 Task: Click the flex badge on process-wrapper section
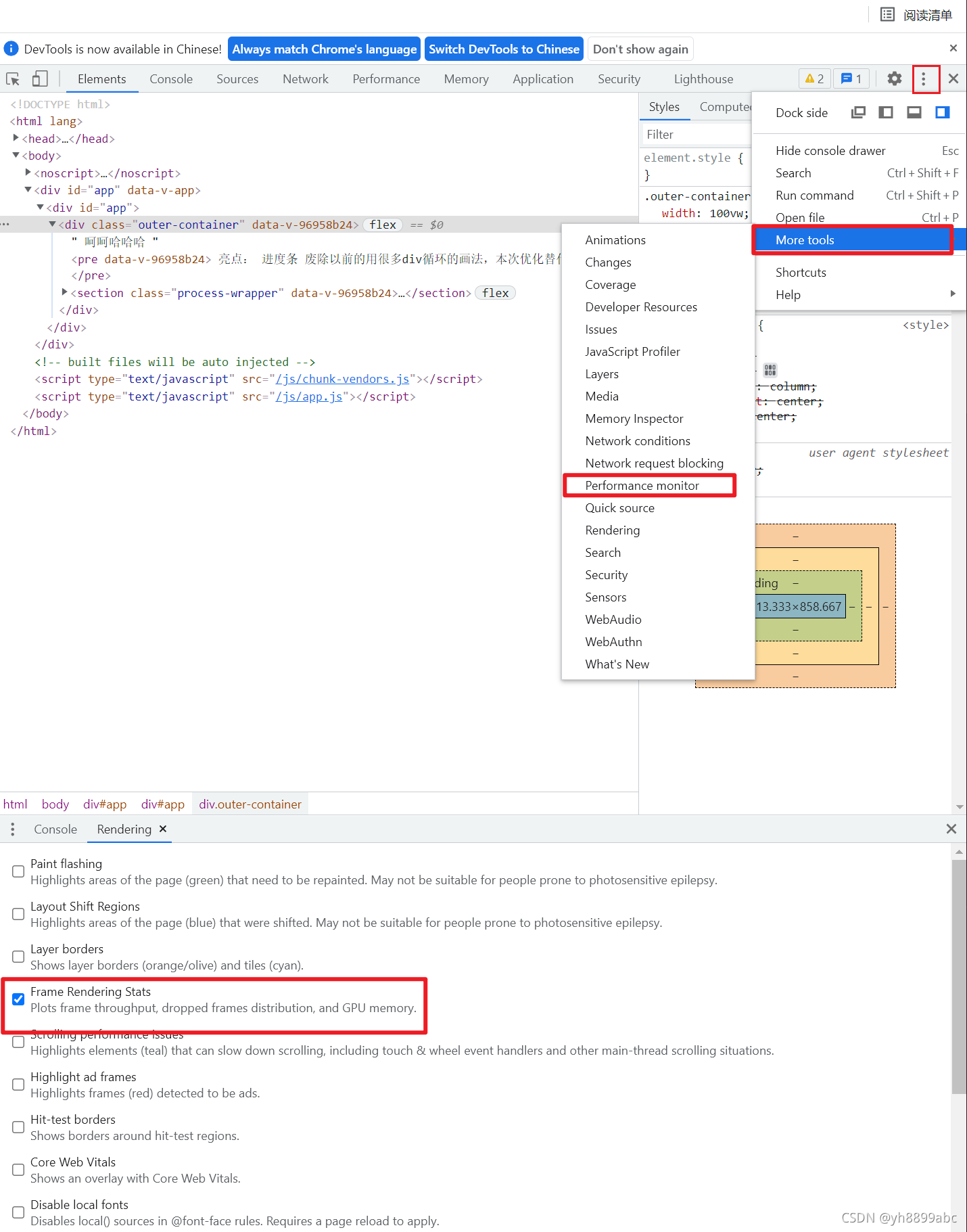tap(496, 293)
